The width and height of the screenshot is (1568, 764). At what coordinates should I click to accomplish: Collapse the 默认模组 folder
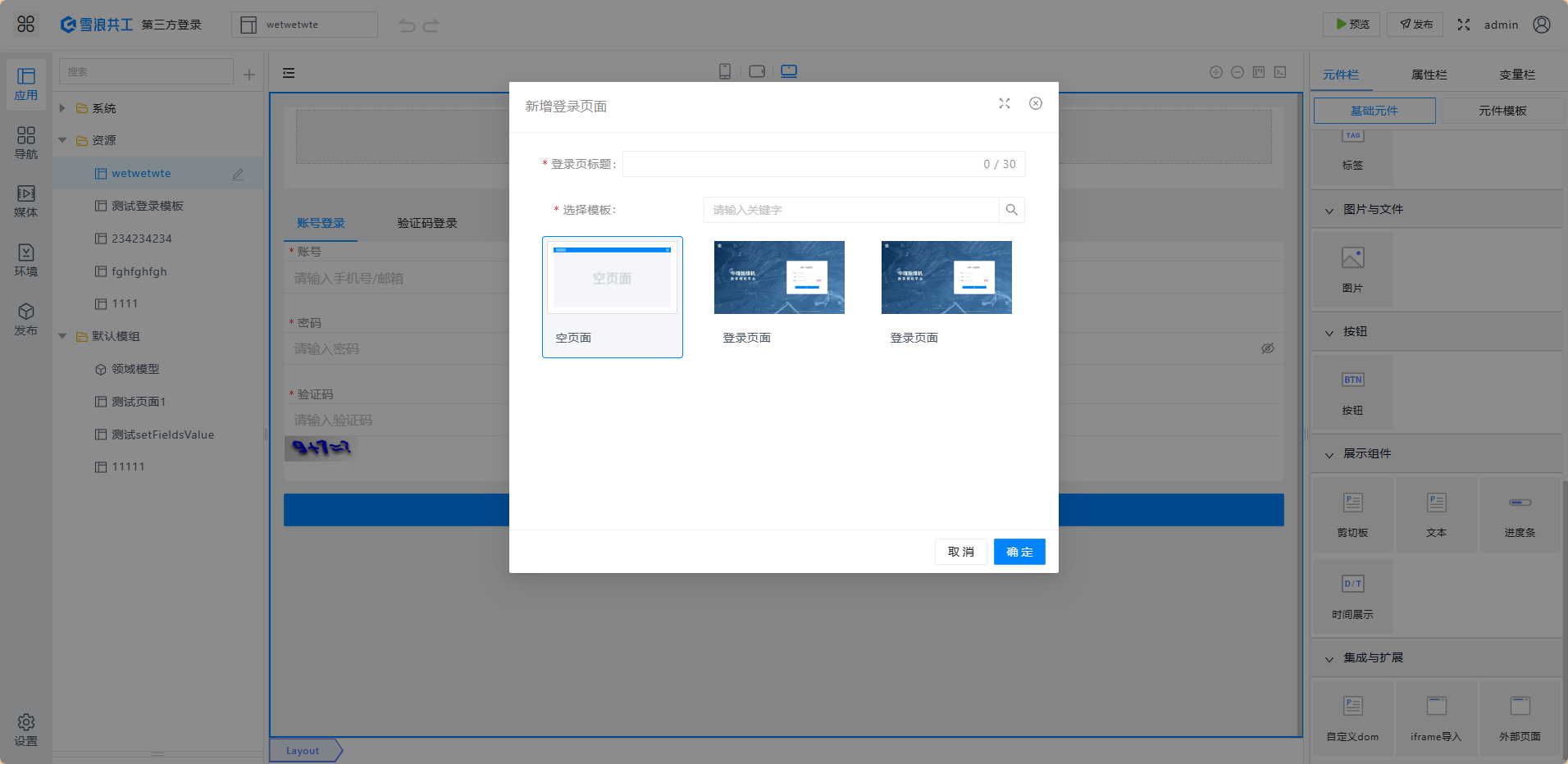(x=62, y=336)
